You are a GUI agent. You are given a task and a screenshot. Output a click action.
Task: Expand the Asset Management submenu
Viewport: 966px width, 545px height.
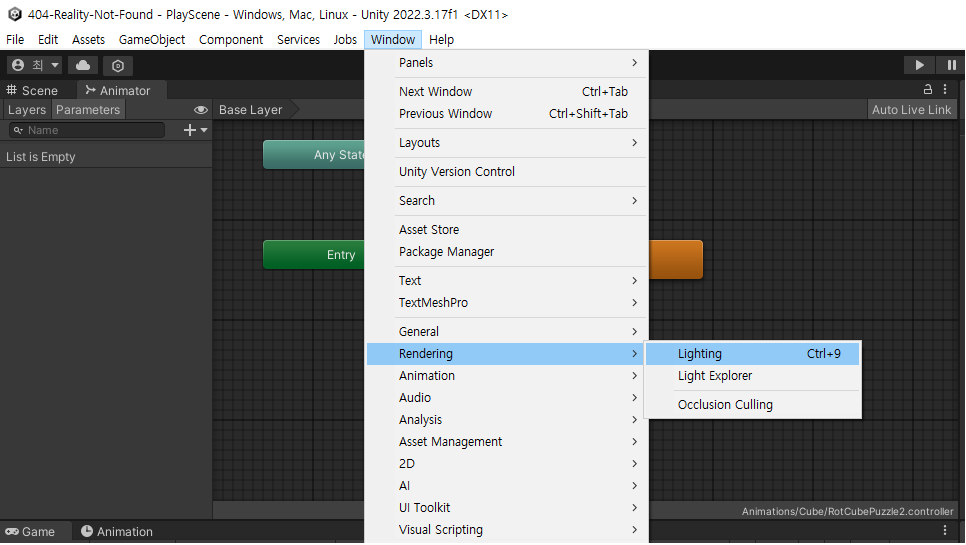click(x=507, y=442)
